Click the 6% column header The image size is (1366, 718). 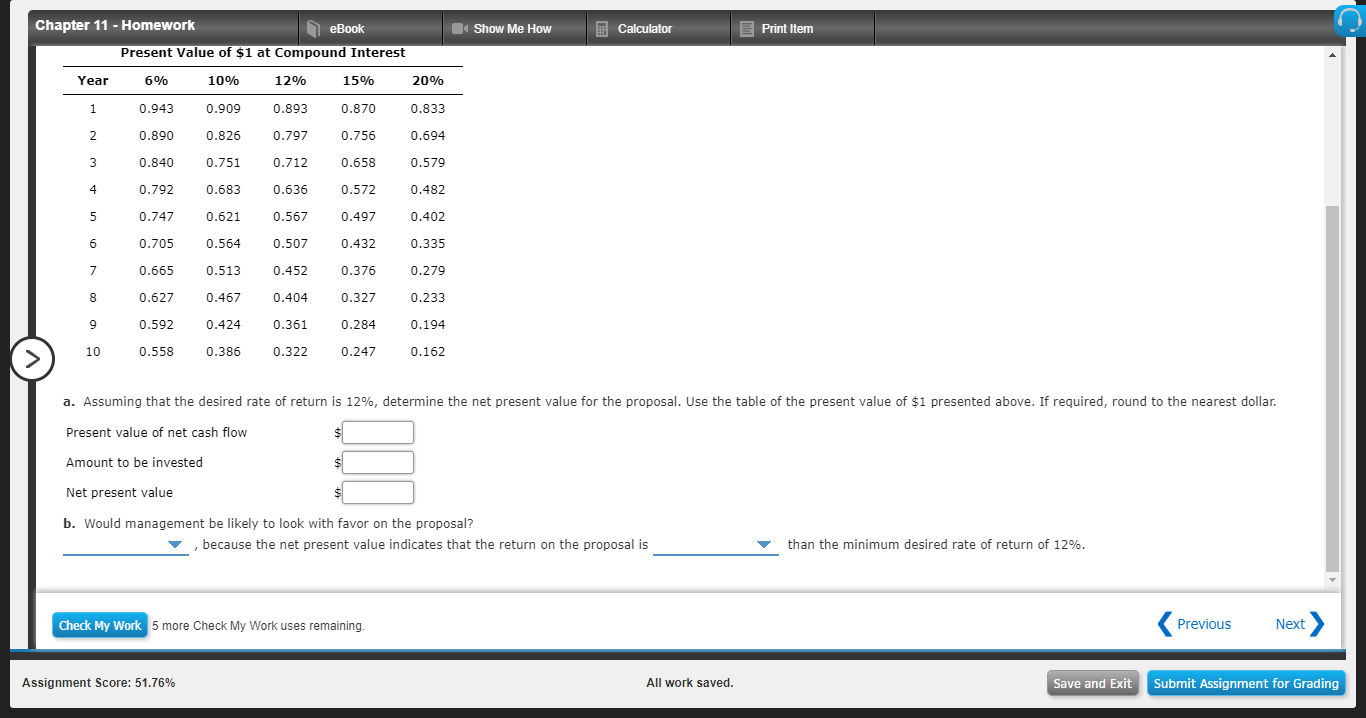click(x=156, y=80)
